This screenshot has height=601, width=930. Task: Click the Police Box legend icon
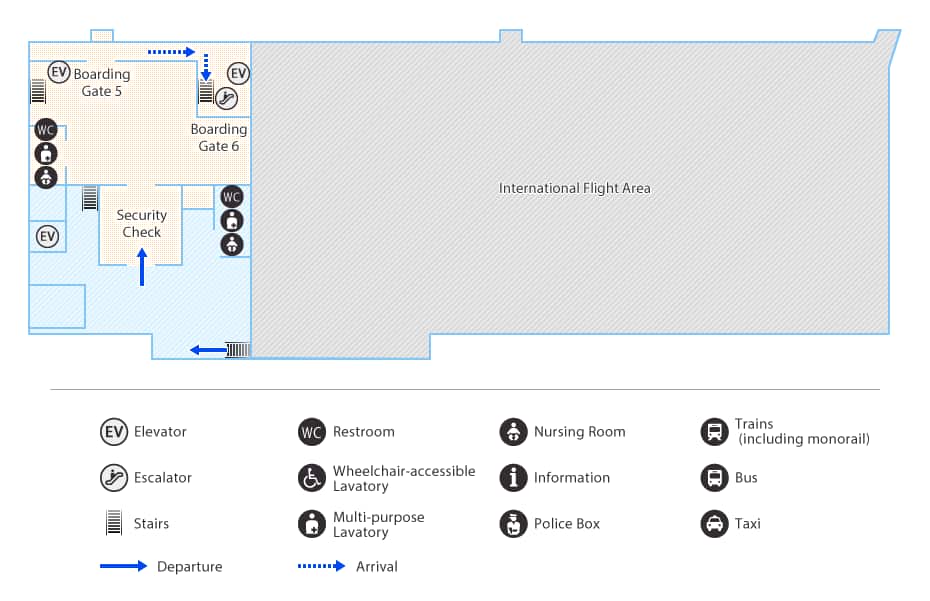tap(514, 523)
